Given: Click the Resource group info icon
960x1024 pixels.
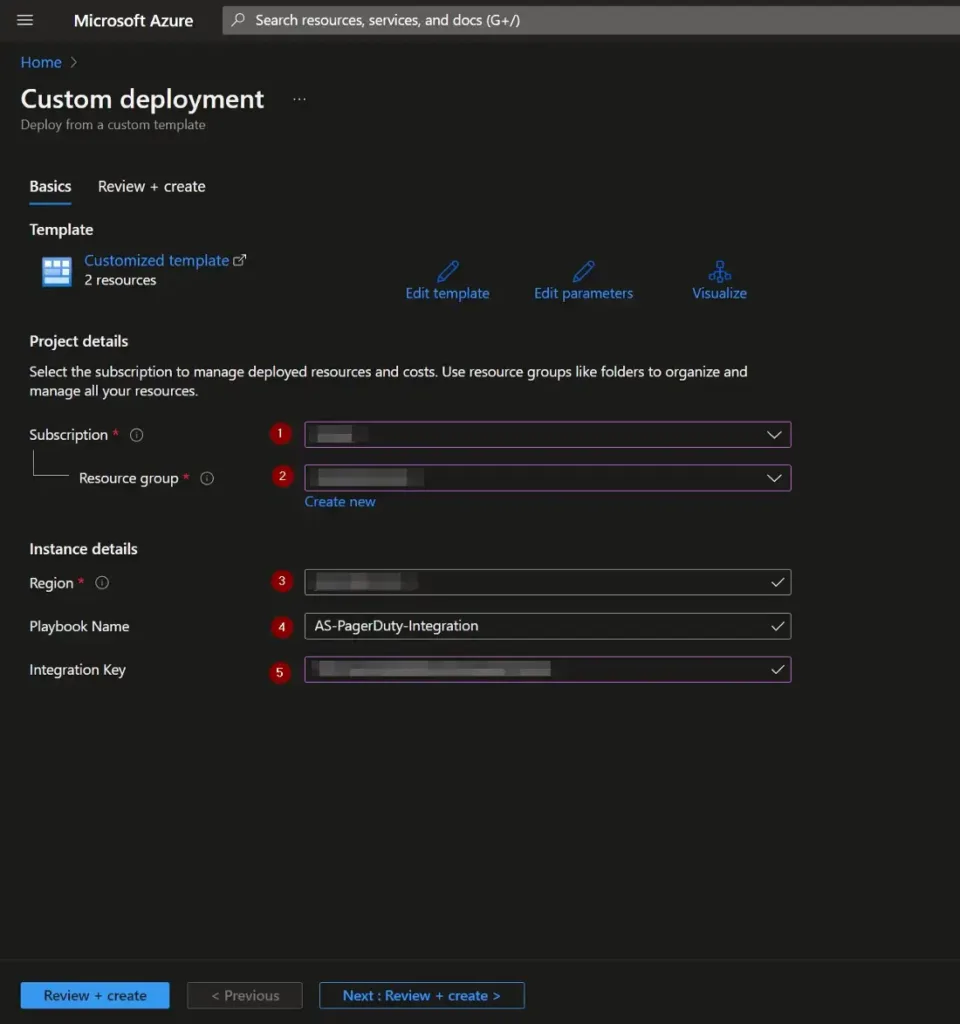Looking at the screenshot, I should (x=206, y=478).
